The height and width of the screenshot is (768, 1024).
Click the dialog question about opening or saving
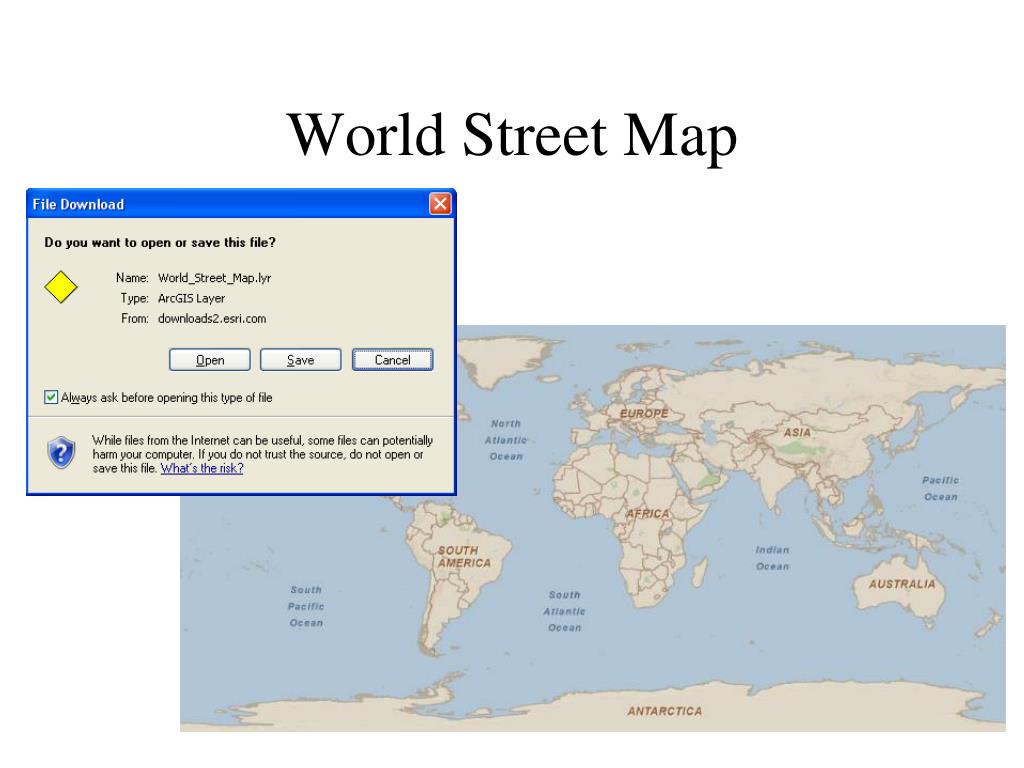(x=160, y=242)
